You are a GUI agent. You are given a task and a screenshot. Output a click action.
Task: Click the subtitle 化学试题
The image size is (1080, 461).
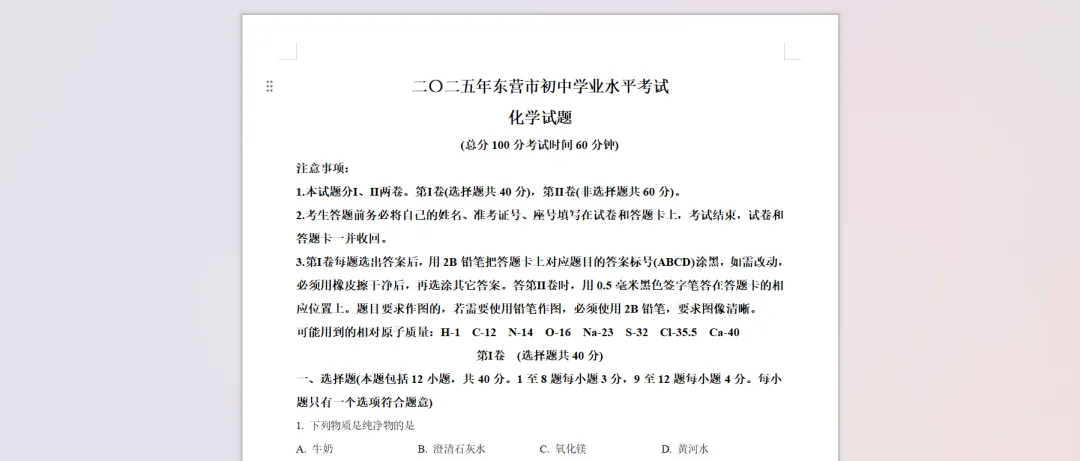[x=541, y=118]
